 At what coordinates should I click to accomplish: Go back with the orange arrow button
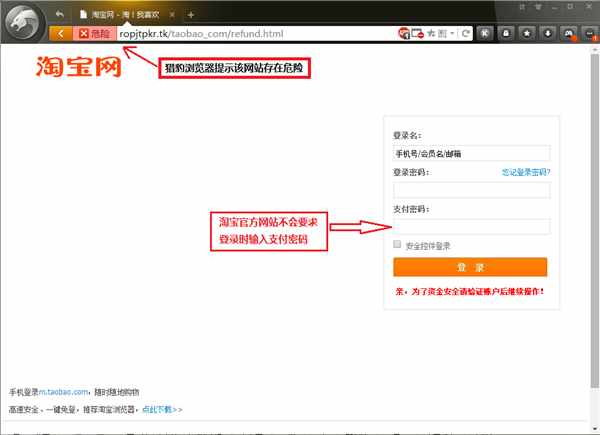click(61, 34)
